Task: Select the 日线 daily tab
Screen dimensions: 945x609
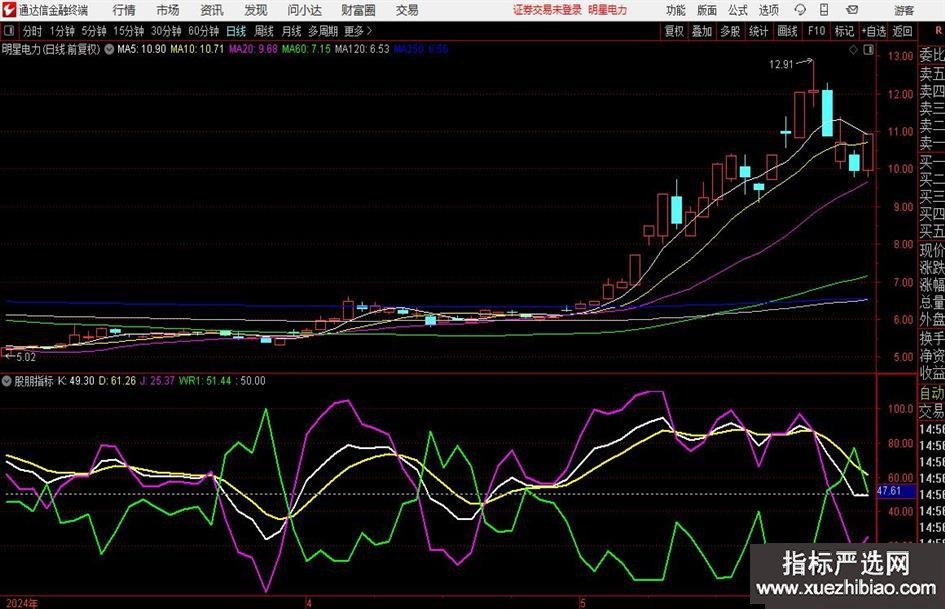Action: (x=236, y=31)
